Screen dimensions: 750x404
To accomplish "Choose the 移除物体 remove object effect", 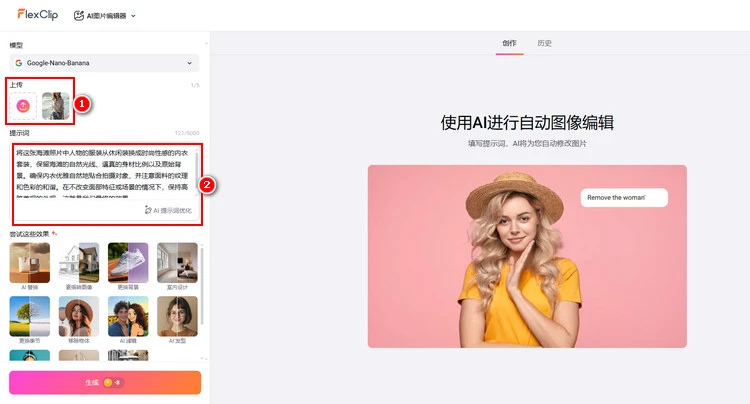I will 79,317.
